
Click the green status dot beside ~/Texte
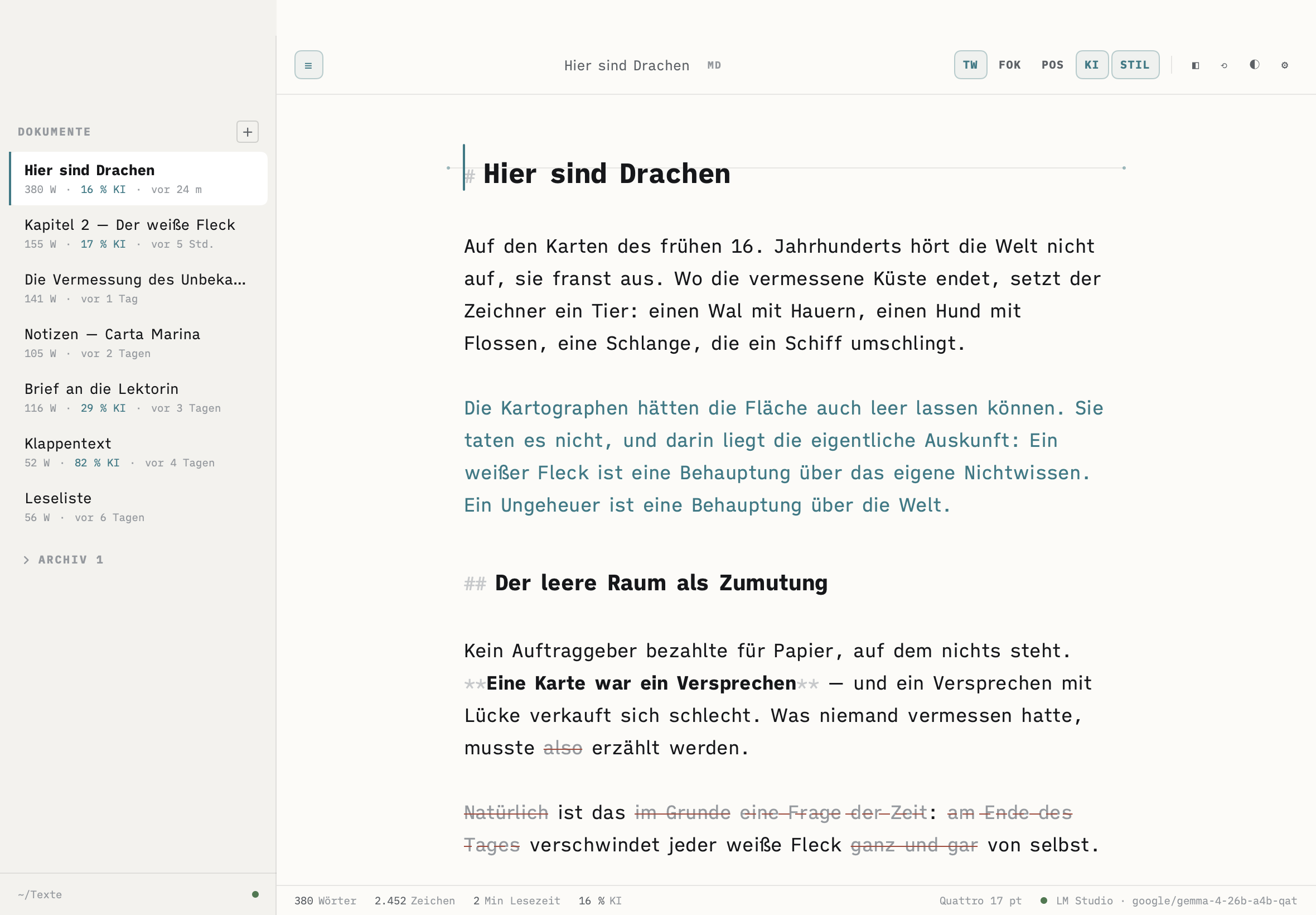click(x=255, y=894)
